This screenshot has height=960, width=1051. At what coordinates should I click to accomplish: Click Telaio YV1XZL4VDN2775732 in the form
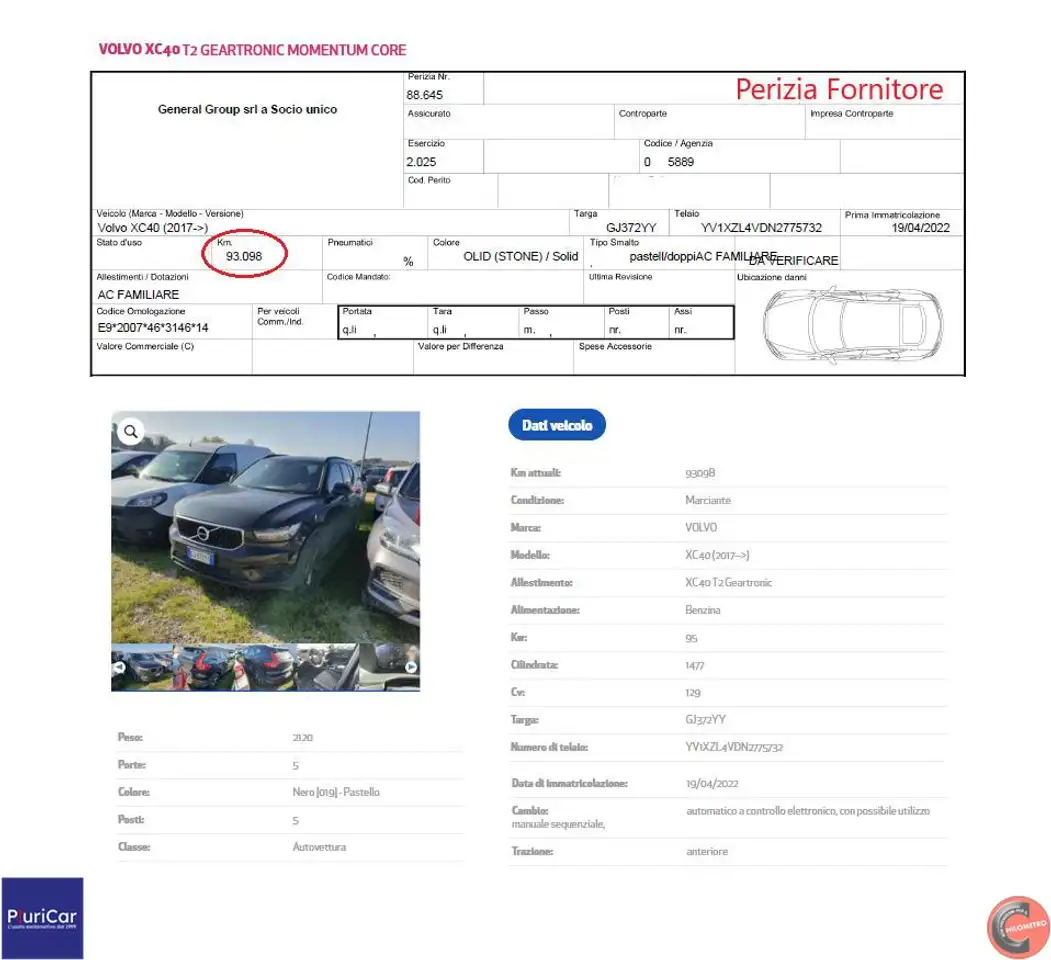[761, 228]
